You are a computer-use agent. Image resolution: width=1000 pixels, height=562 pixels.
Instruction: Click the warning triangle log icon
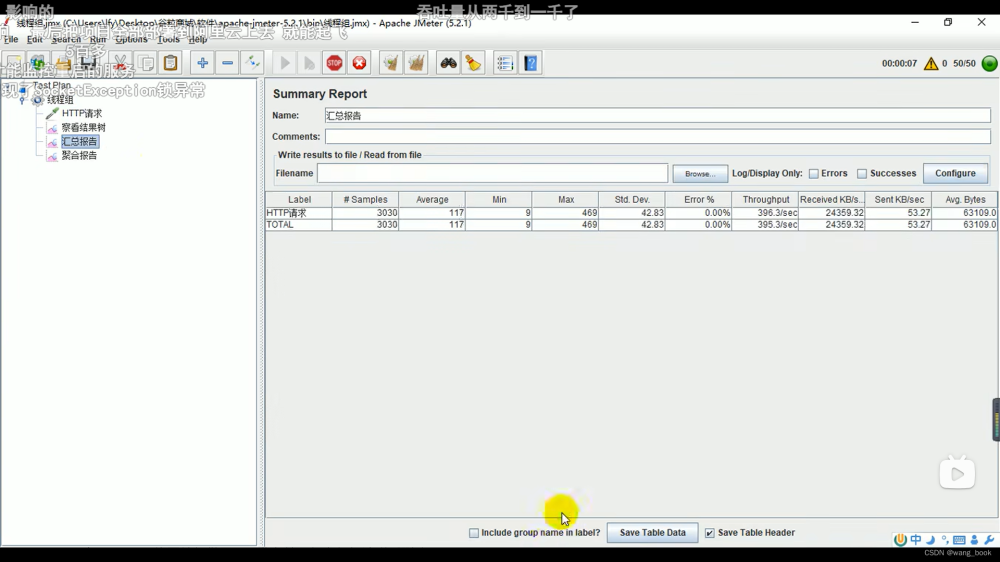tap(931, 63)
